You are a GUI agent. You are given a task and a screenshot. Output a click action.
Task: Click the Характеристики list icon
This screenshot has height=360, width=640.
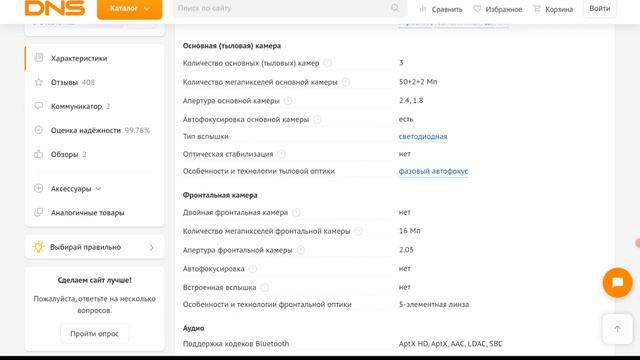click(39, 58)
